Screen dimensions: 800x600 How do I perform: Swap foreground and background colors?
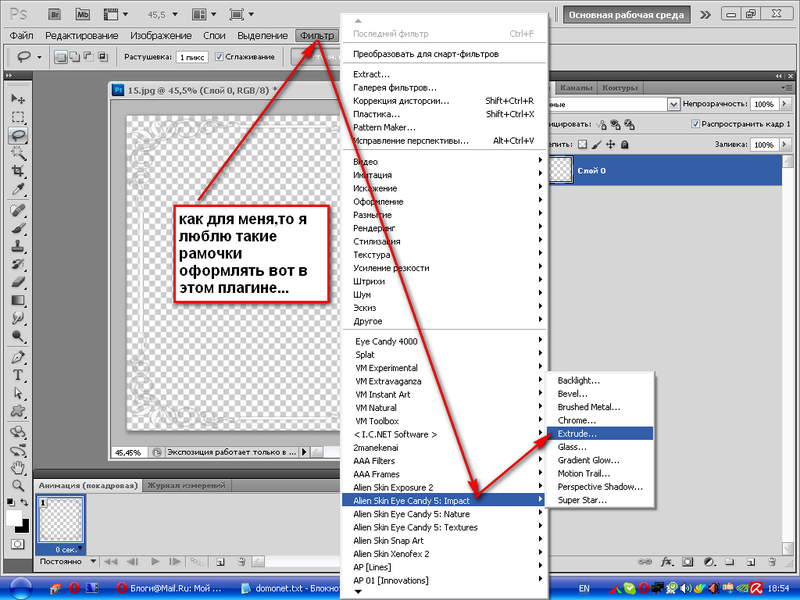tap(24, 503)
